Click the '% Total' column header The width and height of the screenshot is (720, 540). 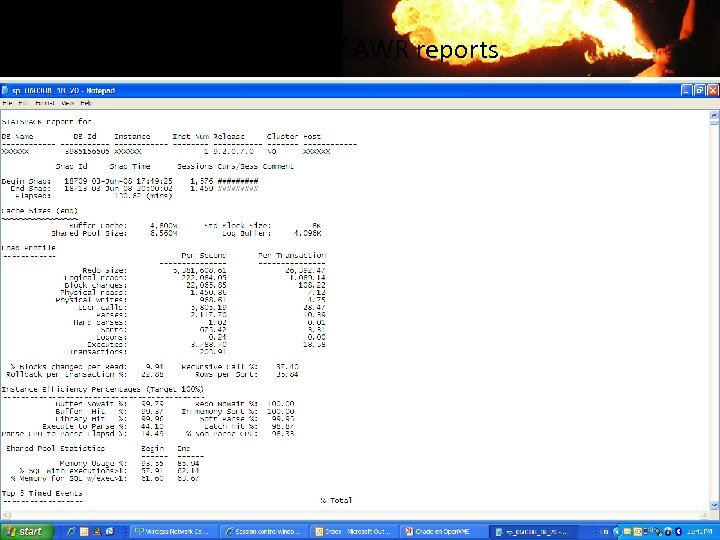[x=336, y=500]
